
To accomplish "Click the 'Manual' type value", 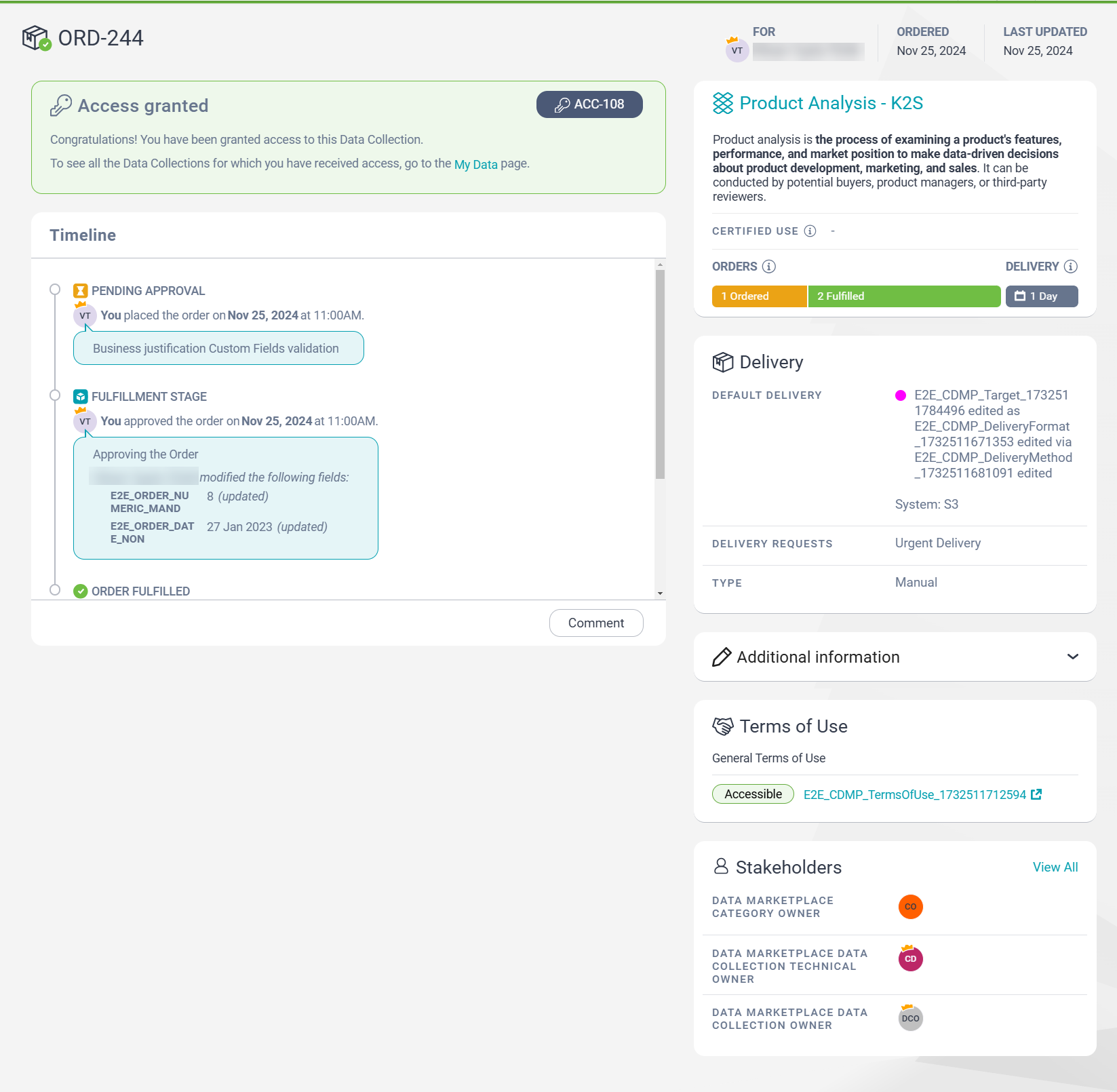I will coord(916,583).
